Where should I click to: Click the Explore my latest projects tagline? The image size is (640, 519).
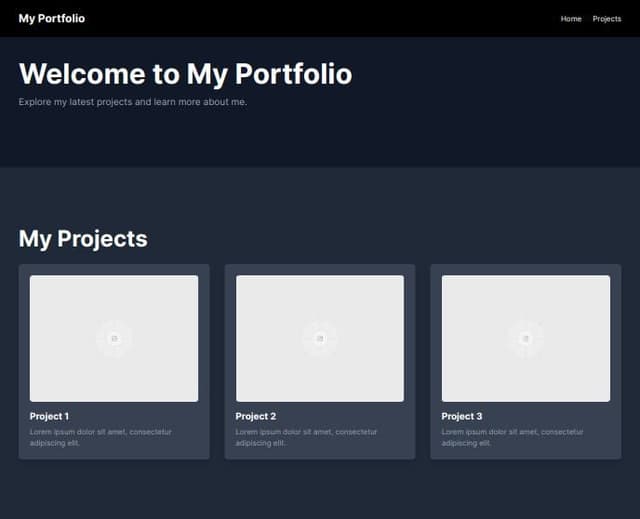(133, 102)
